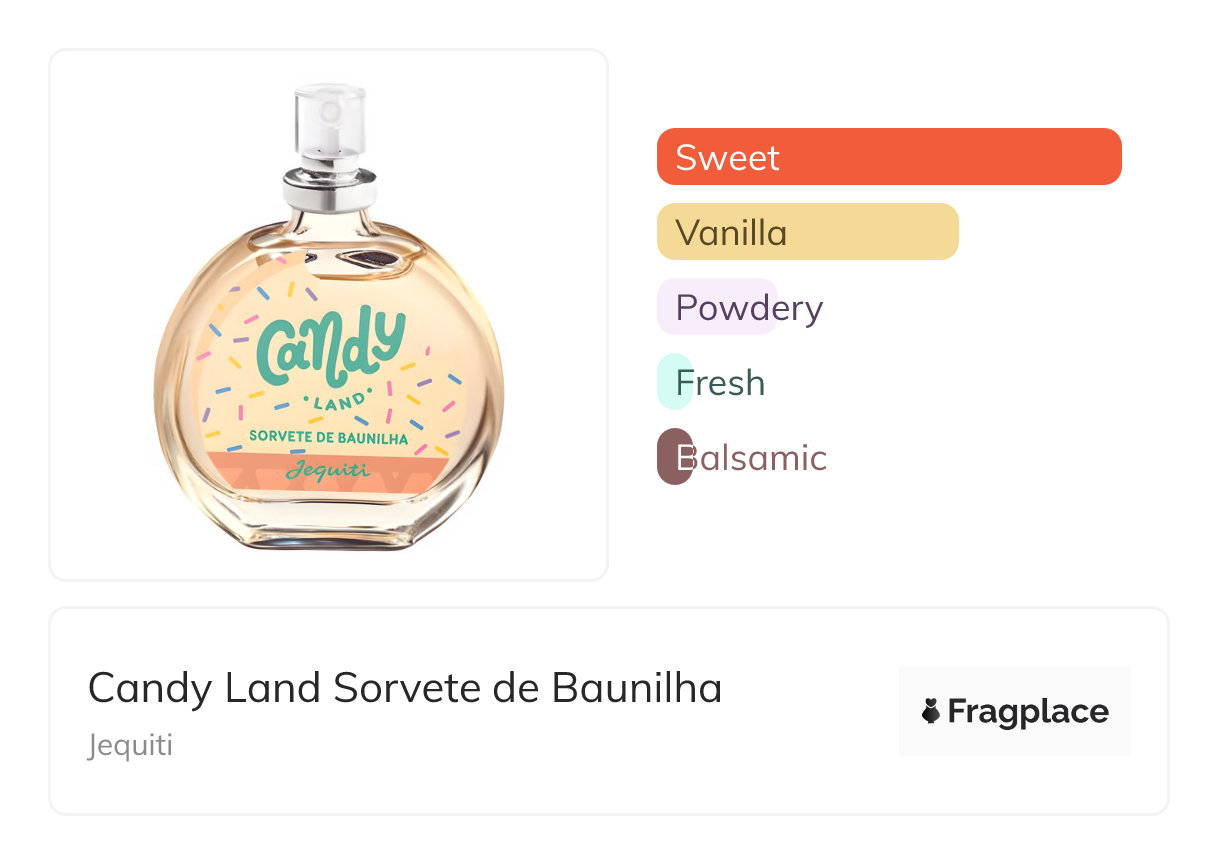Screen dimensions: 1218x864
Task: Click the Fresh accord text label
Action: coord(720,383)
